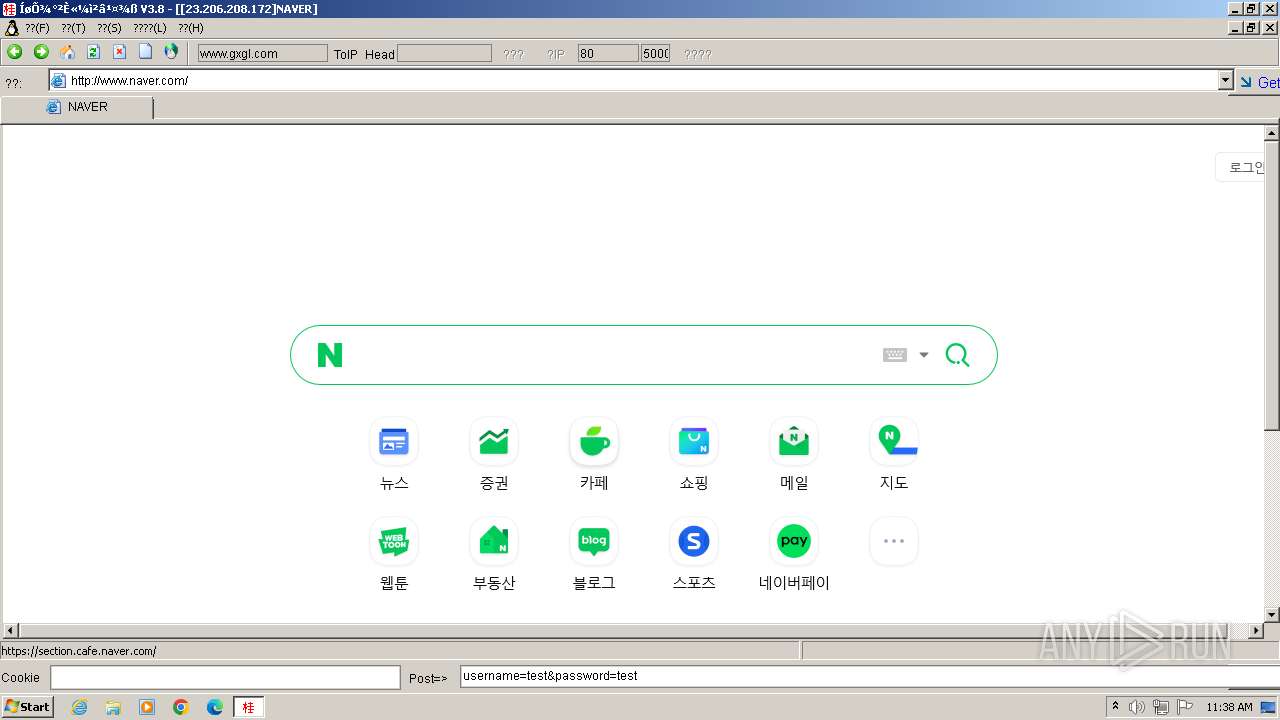Refresh the page with the toolbar refresh icon
Image resolution: width=1280 pixels, height=720 pixels.
[x=93, y=52]
